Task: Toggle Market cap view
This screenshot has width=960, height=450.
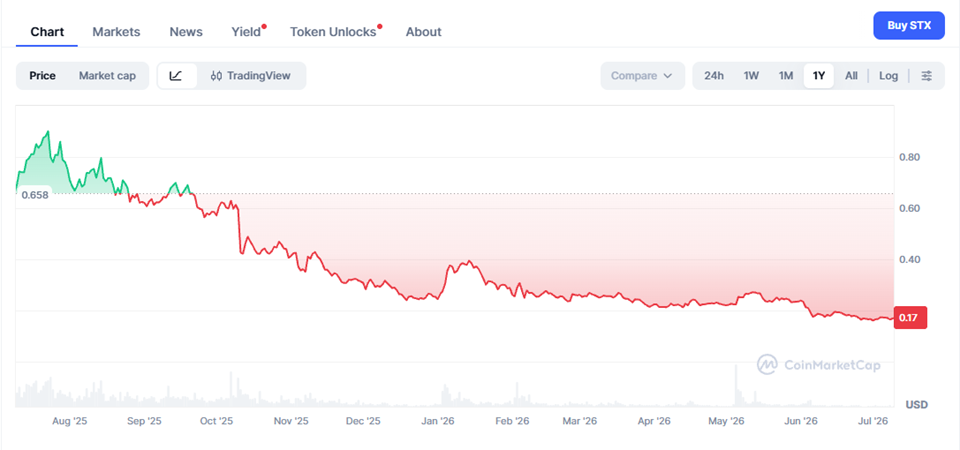Action: [107, 76]
